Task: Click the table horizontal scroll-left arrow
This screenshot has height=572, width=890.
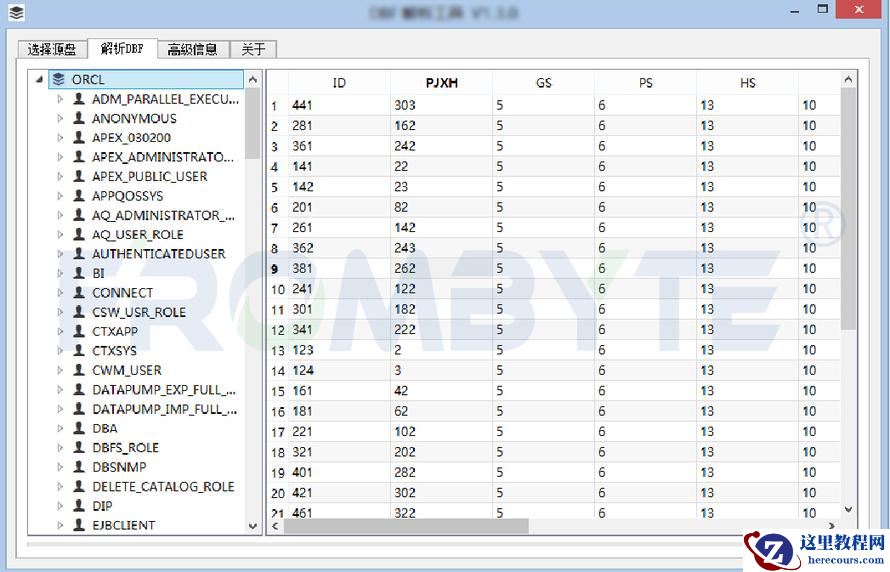Action: tap(275, 526)
